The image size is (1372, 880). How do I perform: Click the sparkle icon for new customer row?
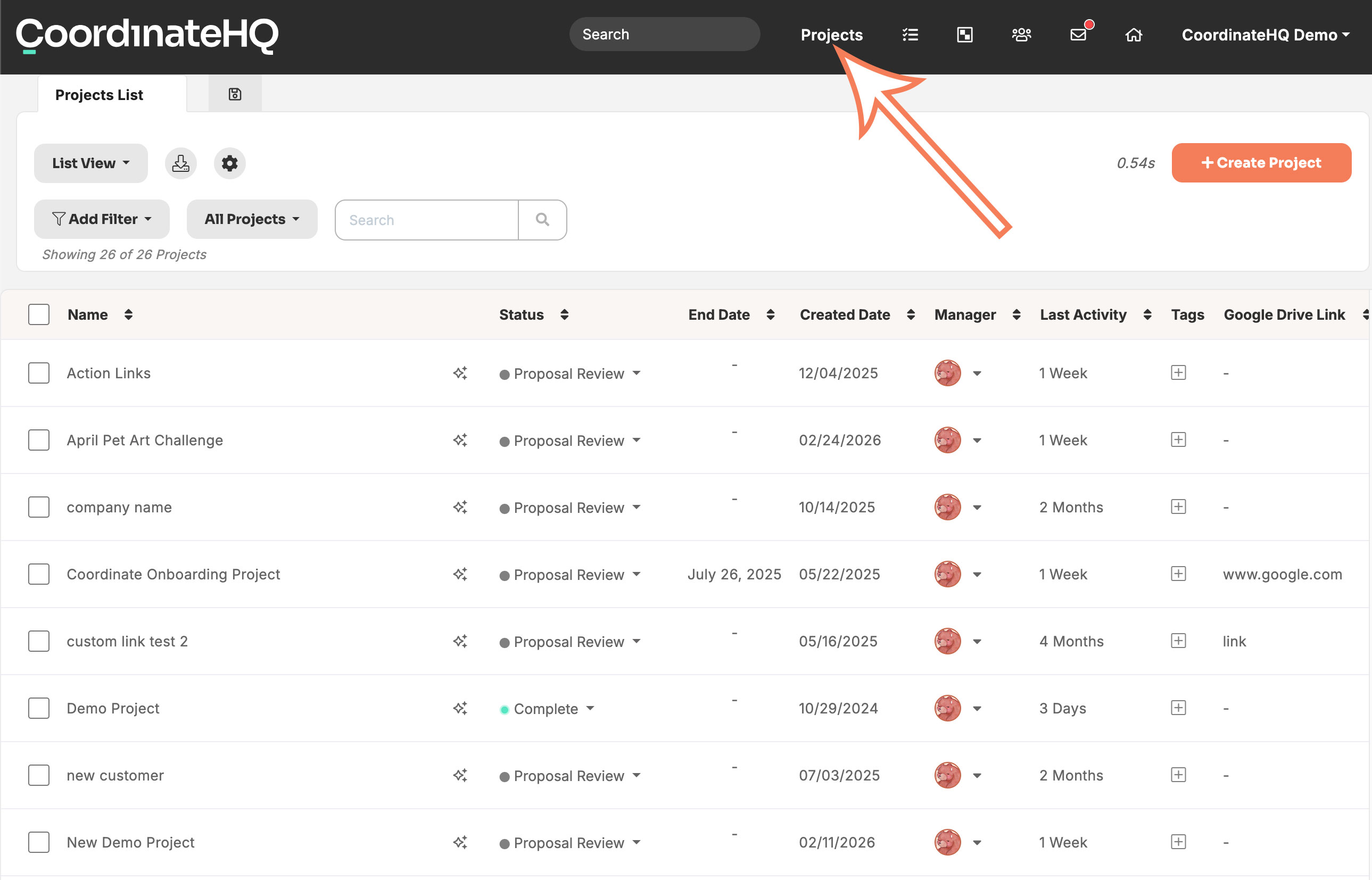(460, 775)
